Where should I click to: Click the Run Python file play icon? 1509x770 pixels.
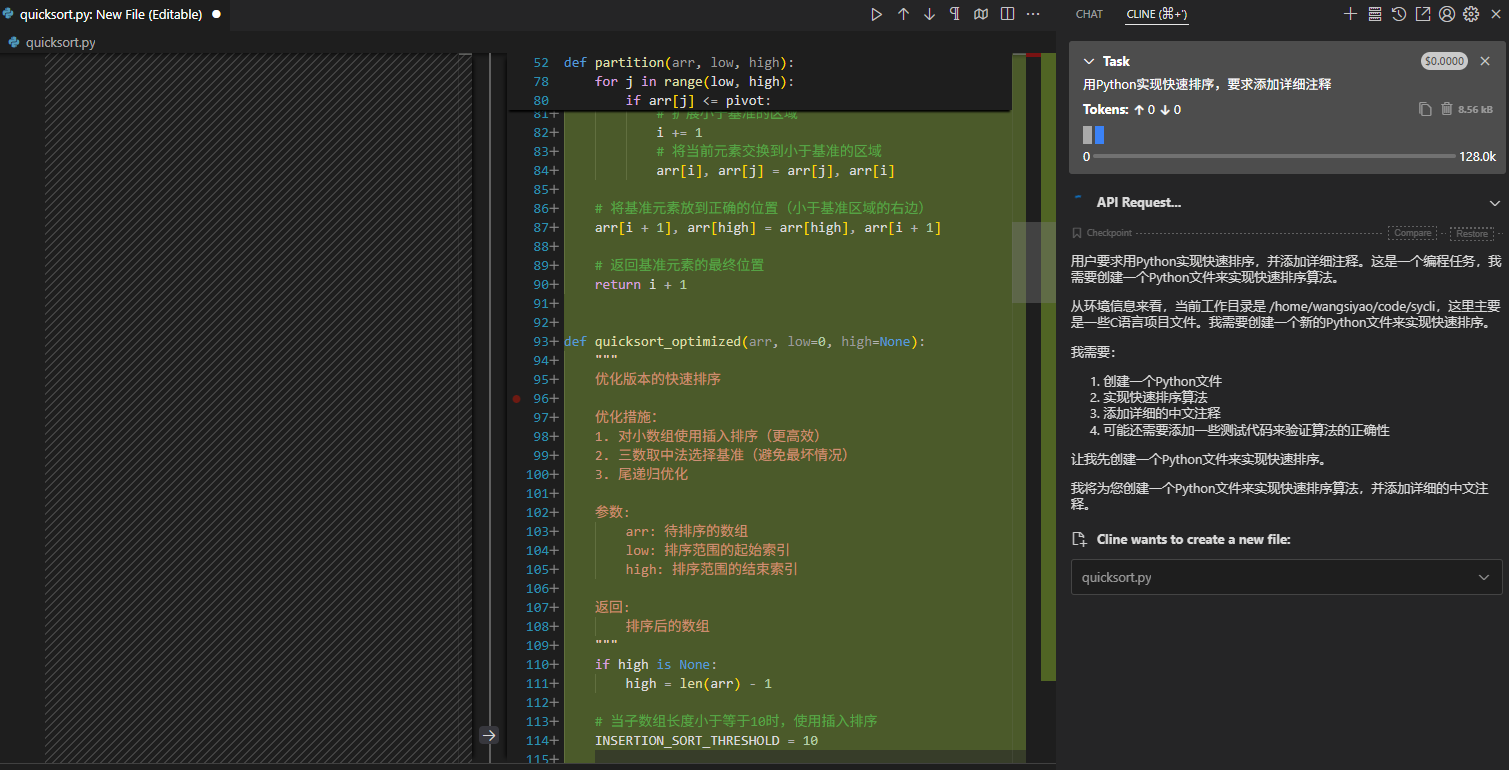pos(877,14)
